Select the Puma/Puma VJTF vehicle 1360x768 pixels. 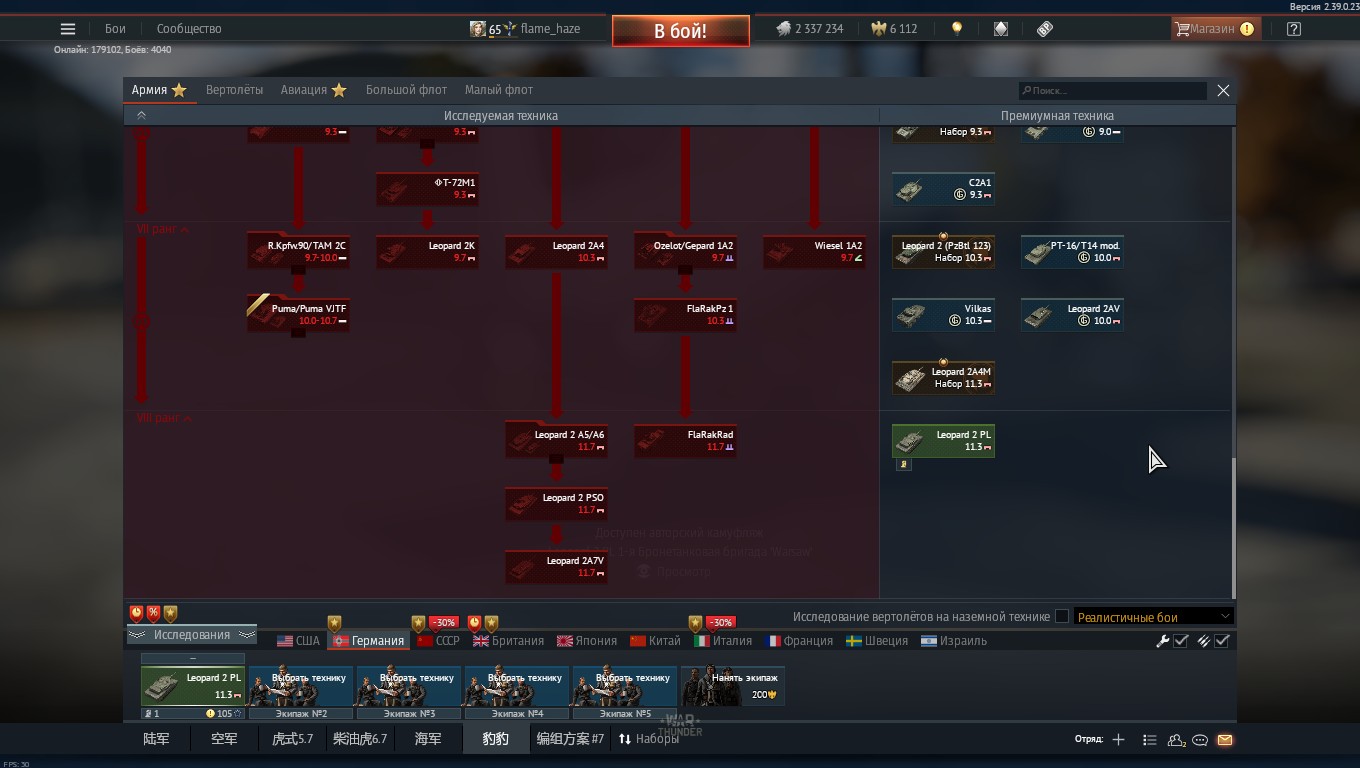(298, 314)
